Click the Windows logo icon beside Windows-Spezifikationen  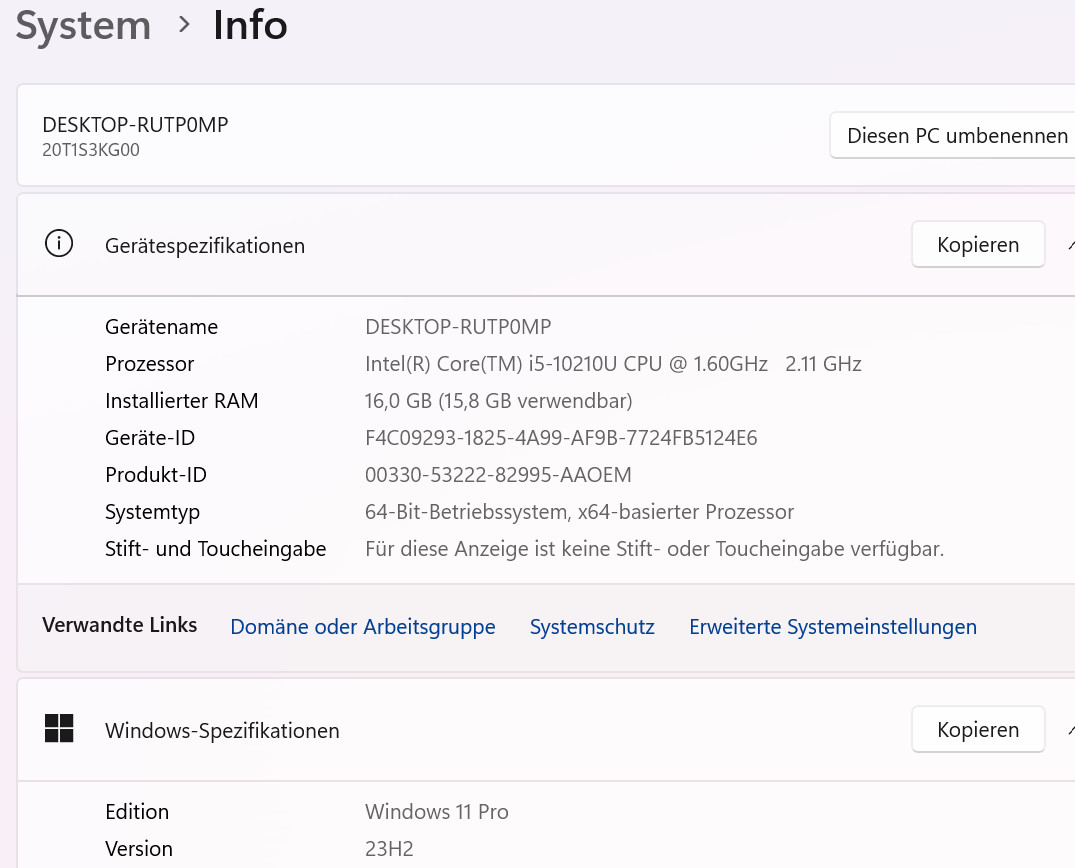point(59,728)
